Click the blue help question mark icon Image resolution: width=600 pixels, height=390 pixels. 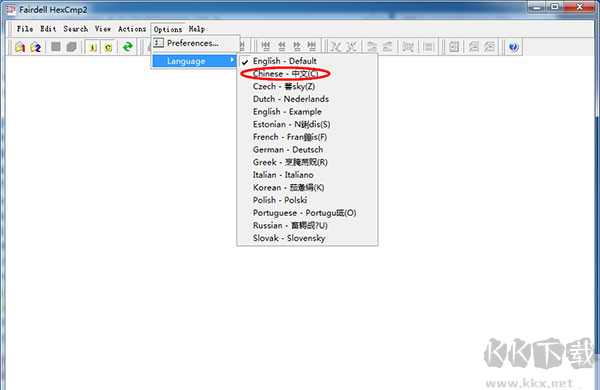click(514, 47)
